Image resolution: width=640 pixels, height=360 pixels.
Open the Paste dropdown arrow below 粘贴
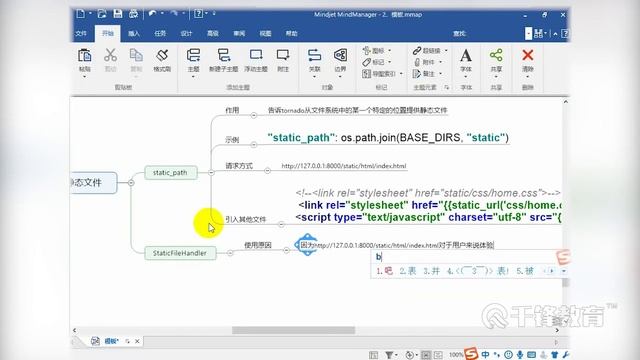pos(84,77)
